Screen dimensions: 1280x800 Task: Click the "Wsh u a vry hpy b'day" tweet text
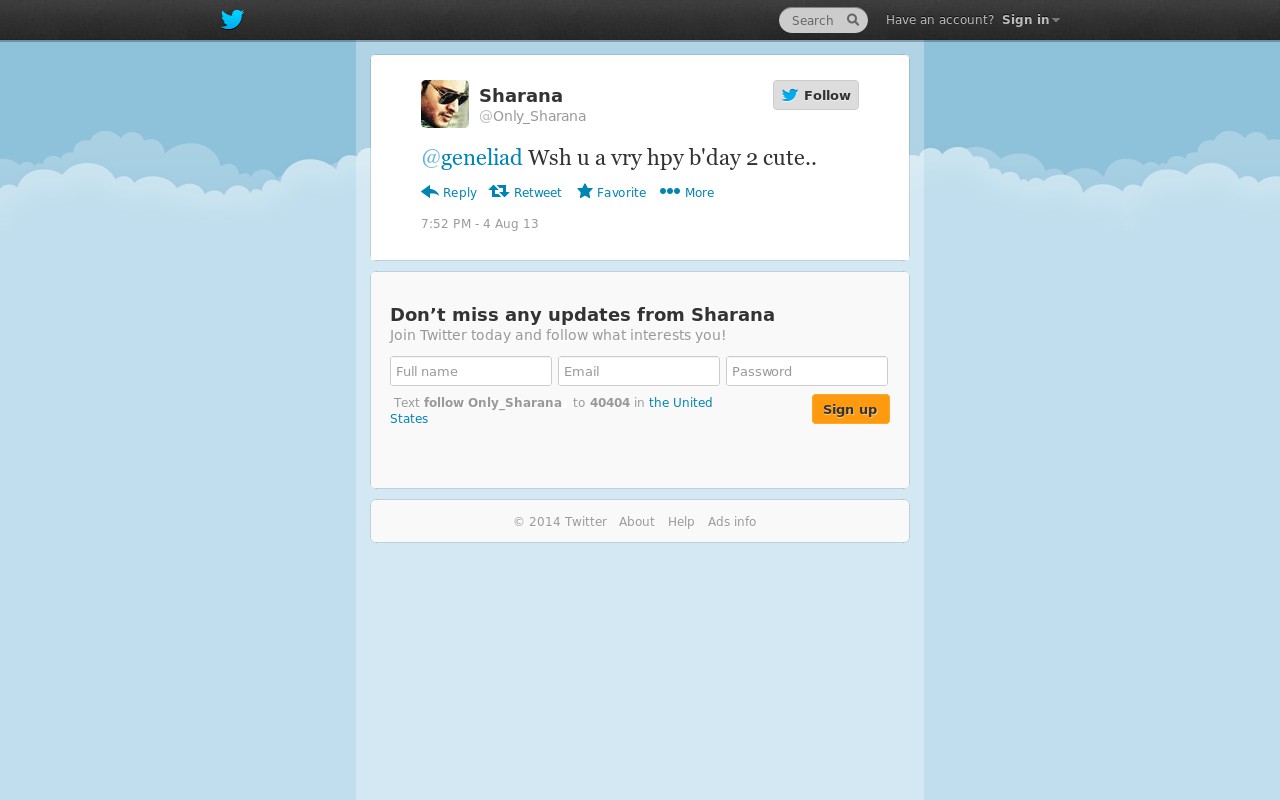[672, 157]
